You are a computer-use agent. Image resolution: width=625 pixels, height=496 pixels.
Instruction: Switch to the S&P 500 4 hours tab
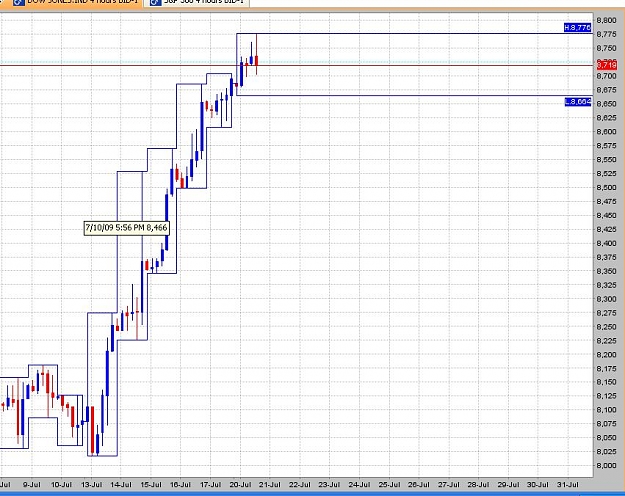(x=197, y=3)
